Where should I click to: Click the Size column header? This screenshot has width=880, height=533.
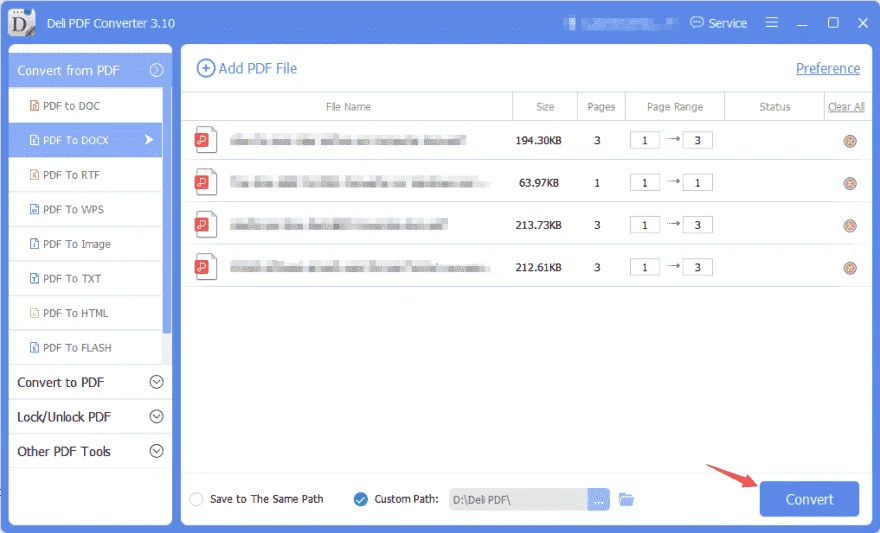(545, 107)
